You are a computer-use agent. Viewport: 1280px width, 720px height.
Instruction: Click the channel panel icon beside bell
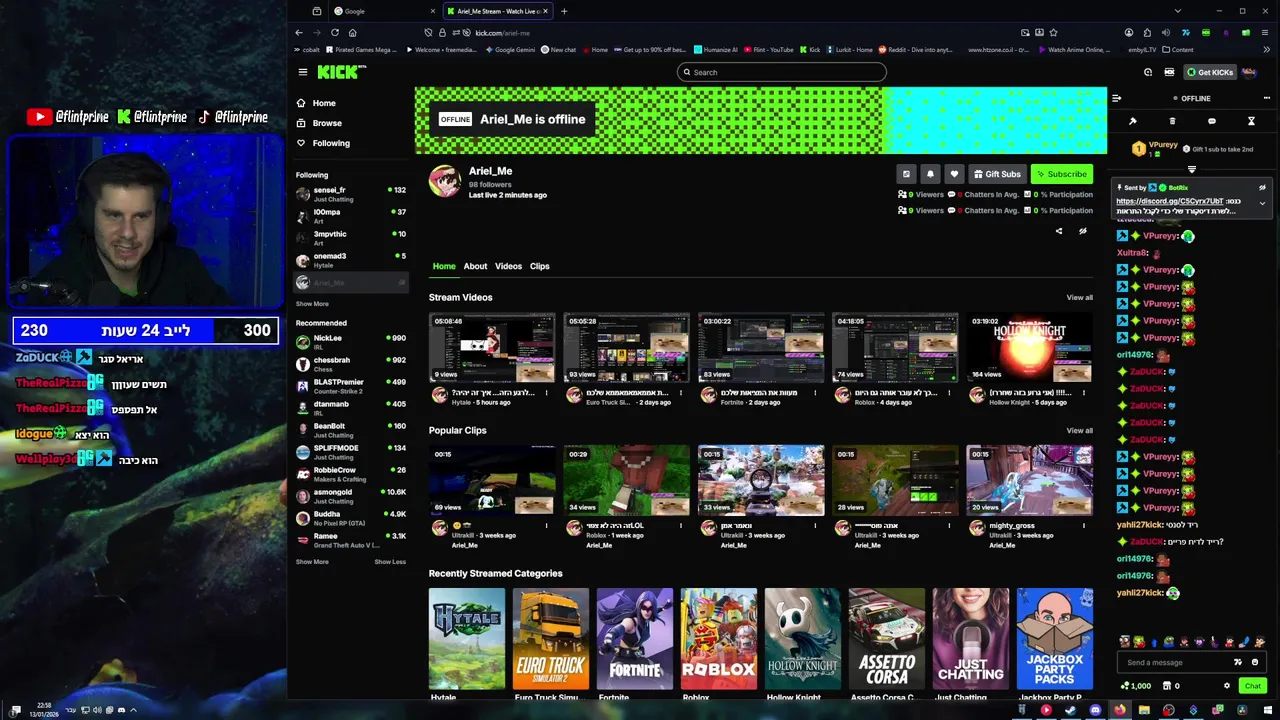906,174
